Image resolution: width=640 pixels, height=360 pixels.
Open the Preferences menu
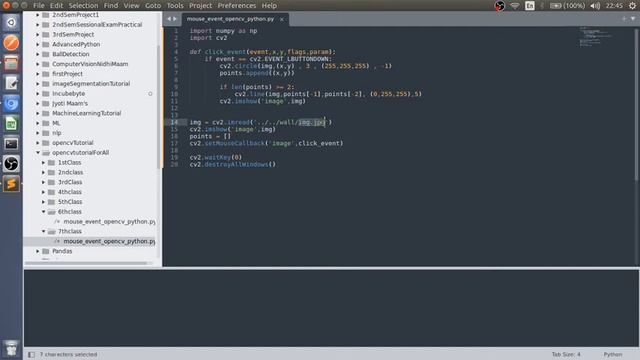[237, 6]
